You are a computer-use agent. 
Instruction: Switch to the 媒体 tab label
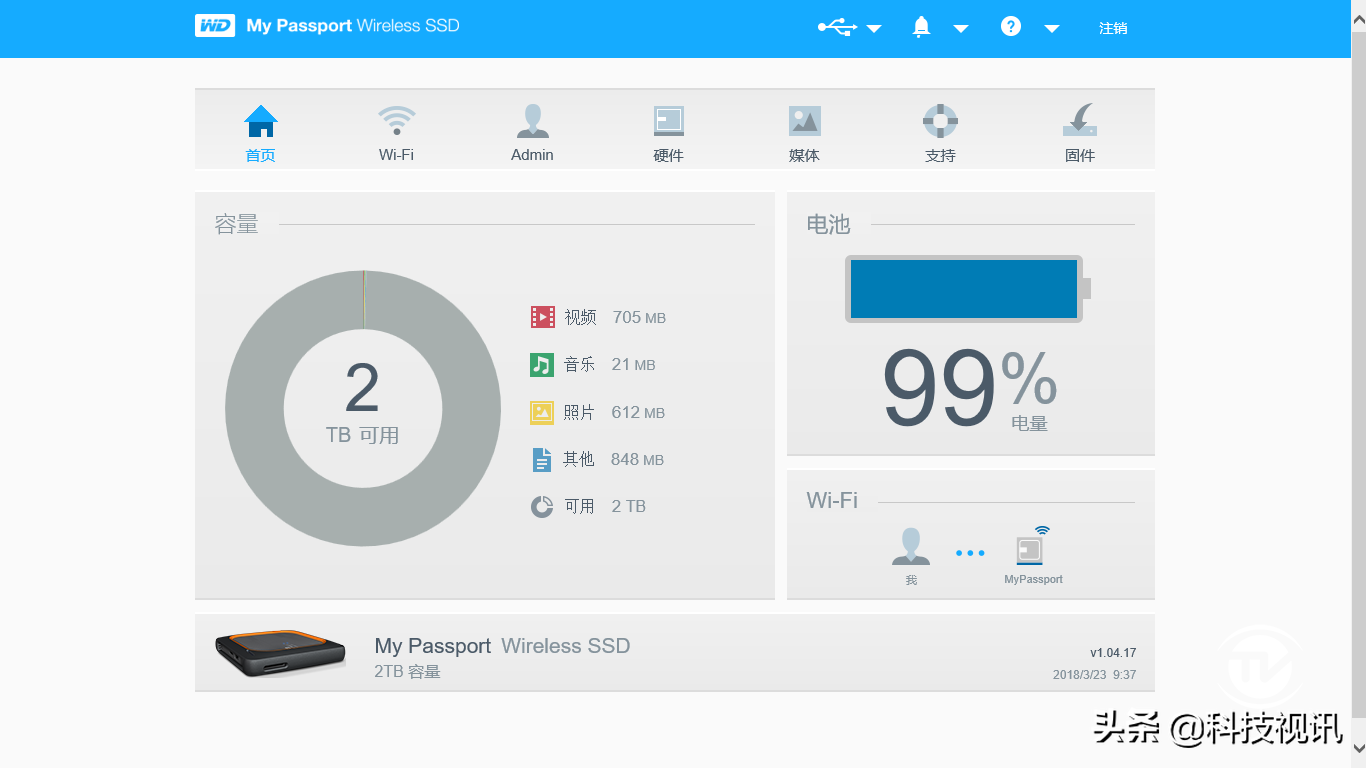(x=804, y=155)
